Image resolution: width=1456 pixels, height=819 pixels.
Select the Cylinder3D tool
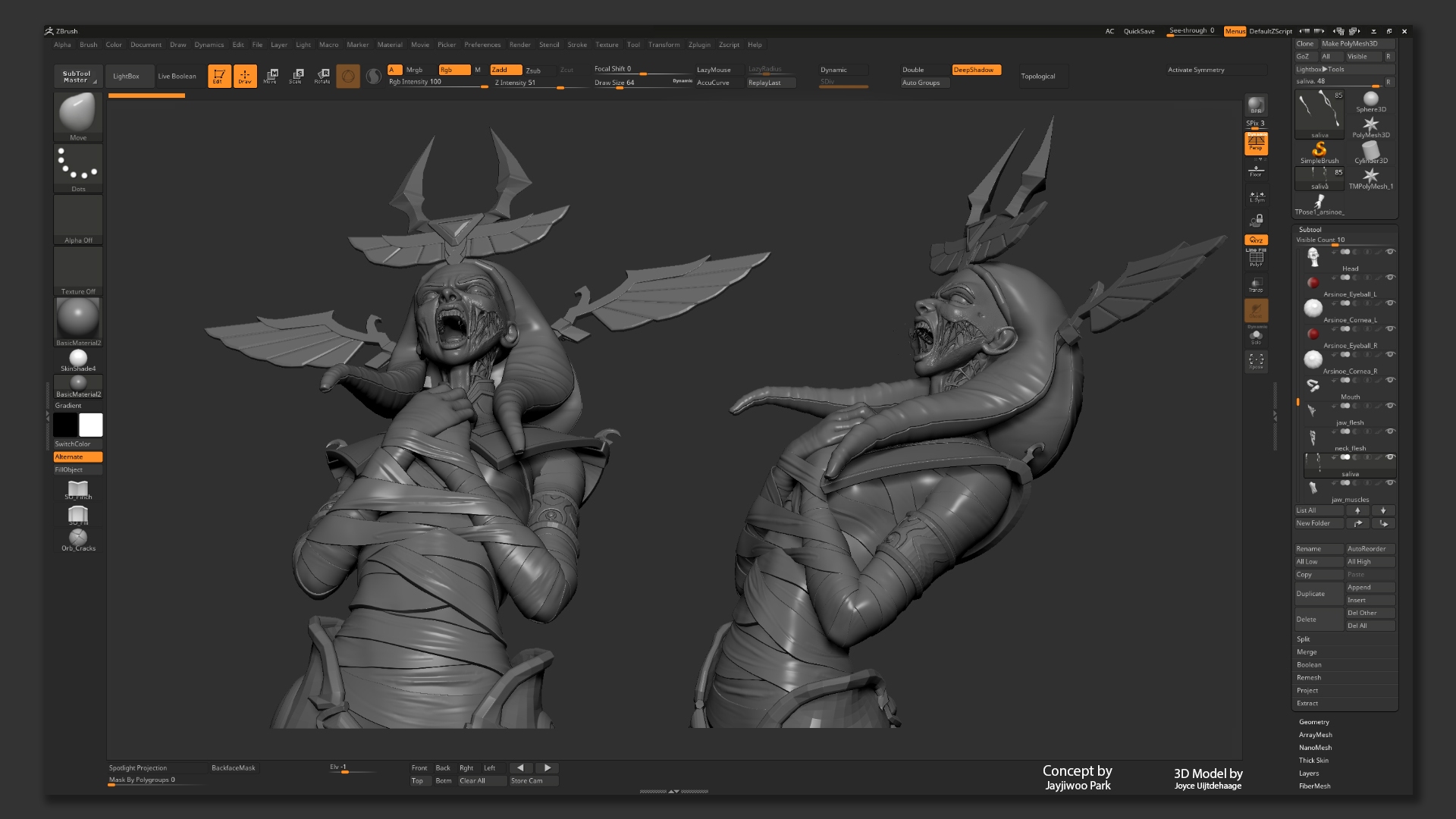(x=1370, y=152)
